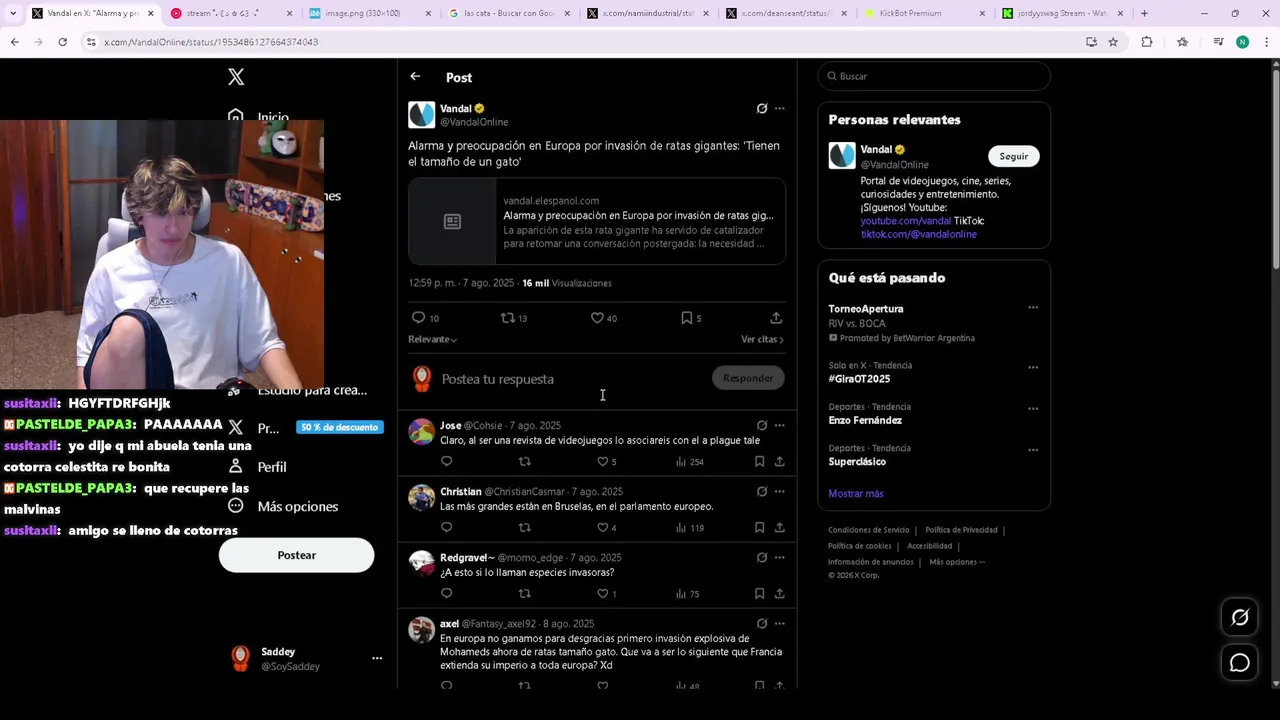Open Vandal's profile avatar on post
This screenshot has width=1280, height=720.
click(422, 115)
